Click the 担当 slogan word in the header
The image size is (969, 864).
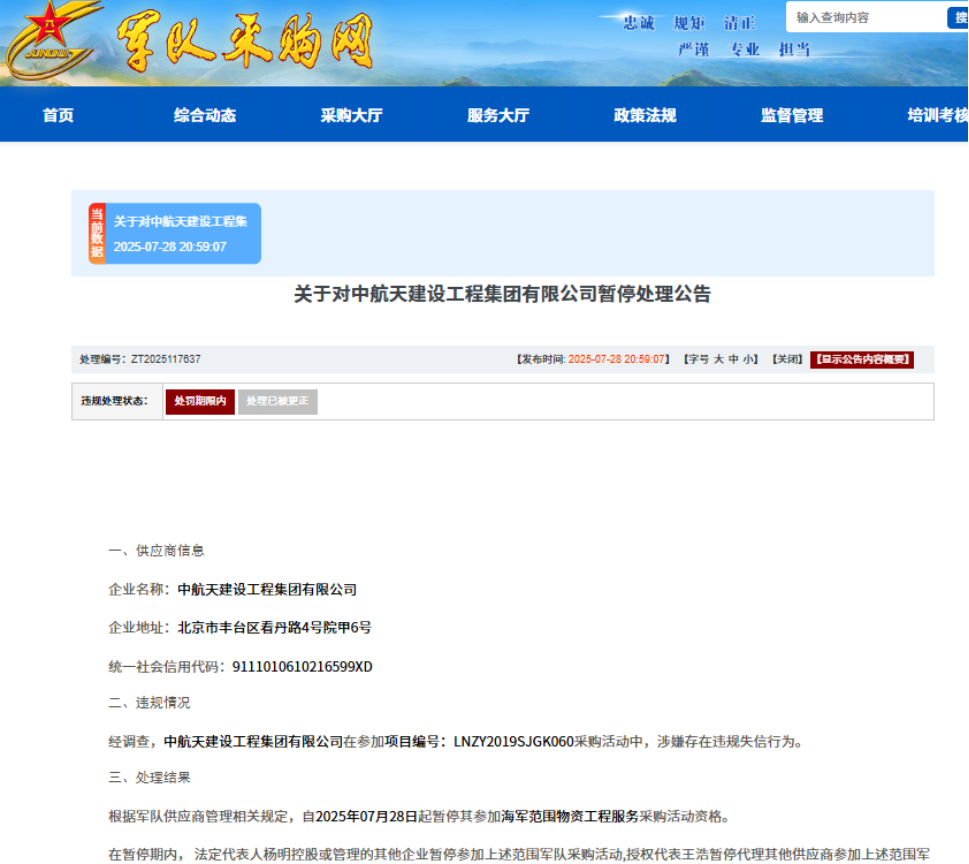795,49
